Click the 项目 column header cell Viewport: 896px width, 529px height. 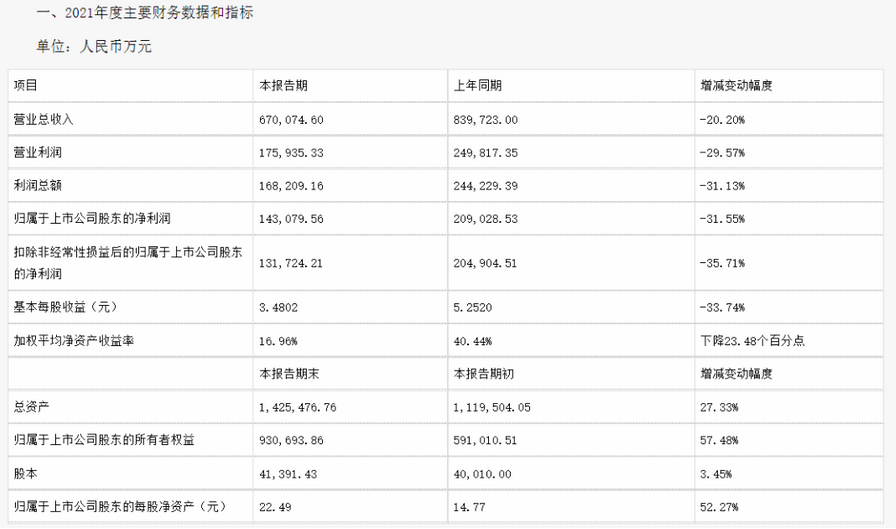point(130,86)
